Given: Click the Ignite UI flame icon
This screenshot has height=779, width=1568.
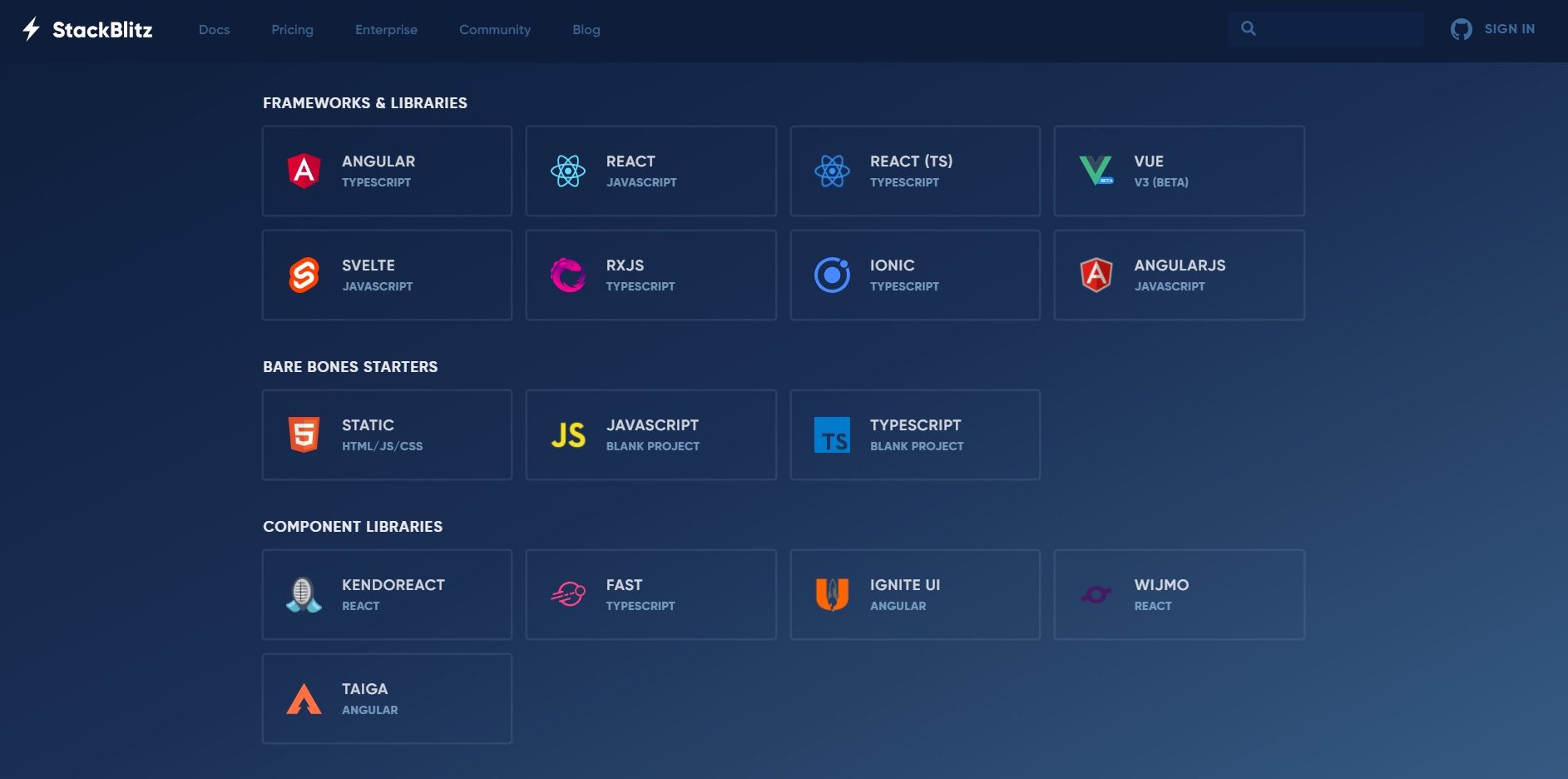Looking at the screenshot, I should coord(832,594).
